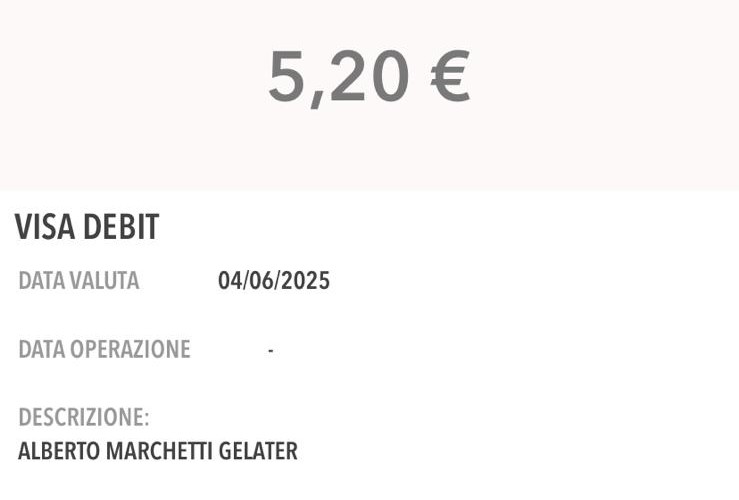This screenshot has width=739, height=500.
Task: Select the name ALBERTO in the description
Action: coord(56,451)
